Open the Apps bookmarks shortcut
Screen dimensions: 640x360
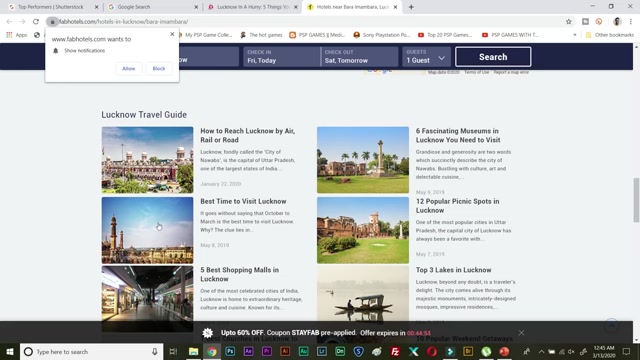16,35
